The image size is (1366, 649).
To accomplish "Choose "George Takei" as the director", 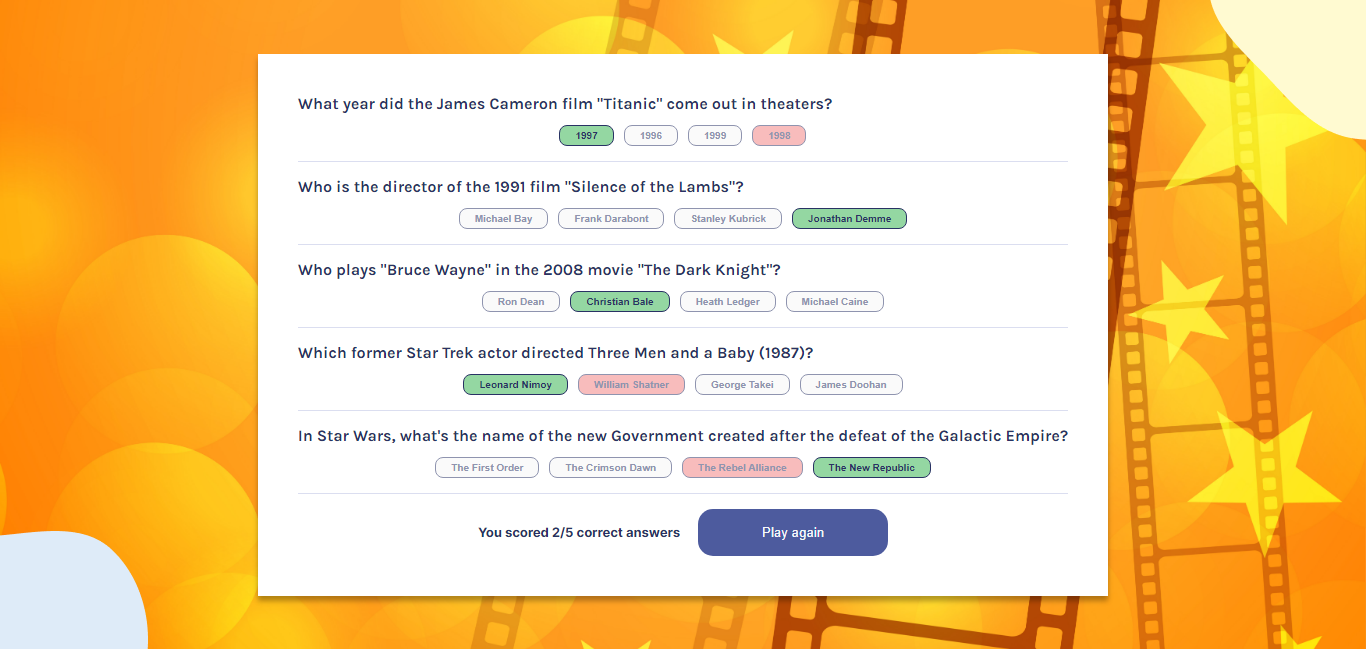I will pos(742,384).
